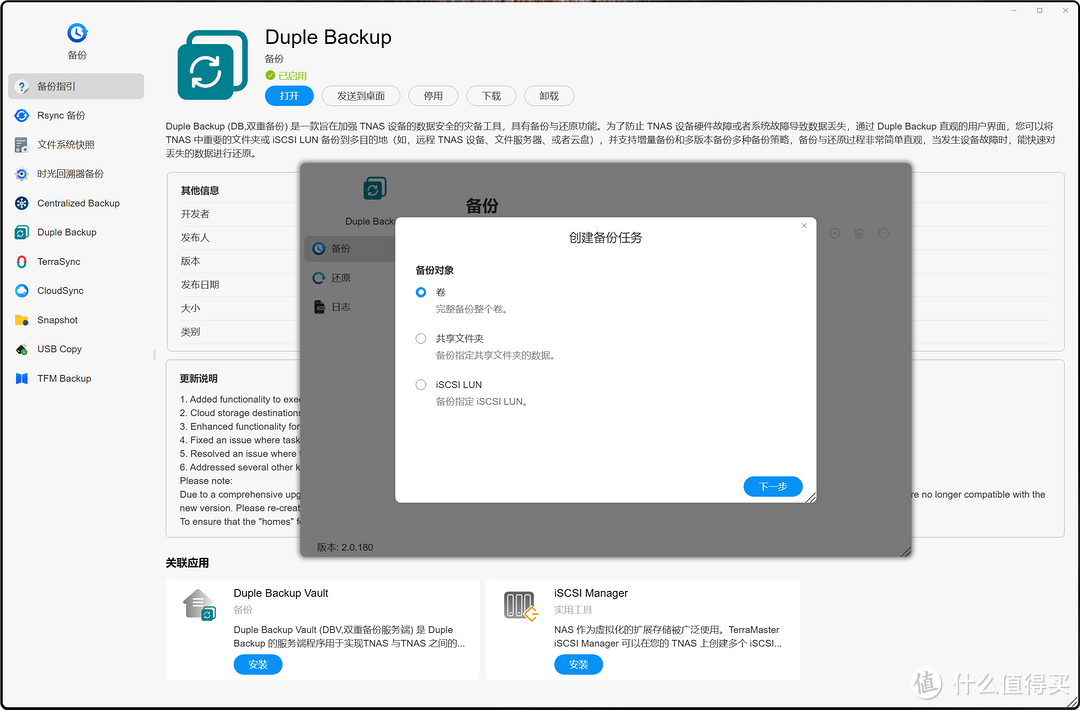Click the 卸载 button

pos(549,96)
